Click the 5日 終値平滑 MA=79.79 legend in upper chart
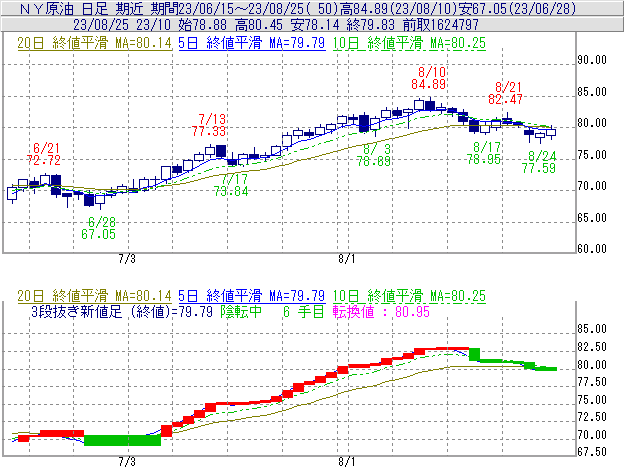The width and height of the screenshot is (624, 475). point(252,43)
